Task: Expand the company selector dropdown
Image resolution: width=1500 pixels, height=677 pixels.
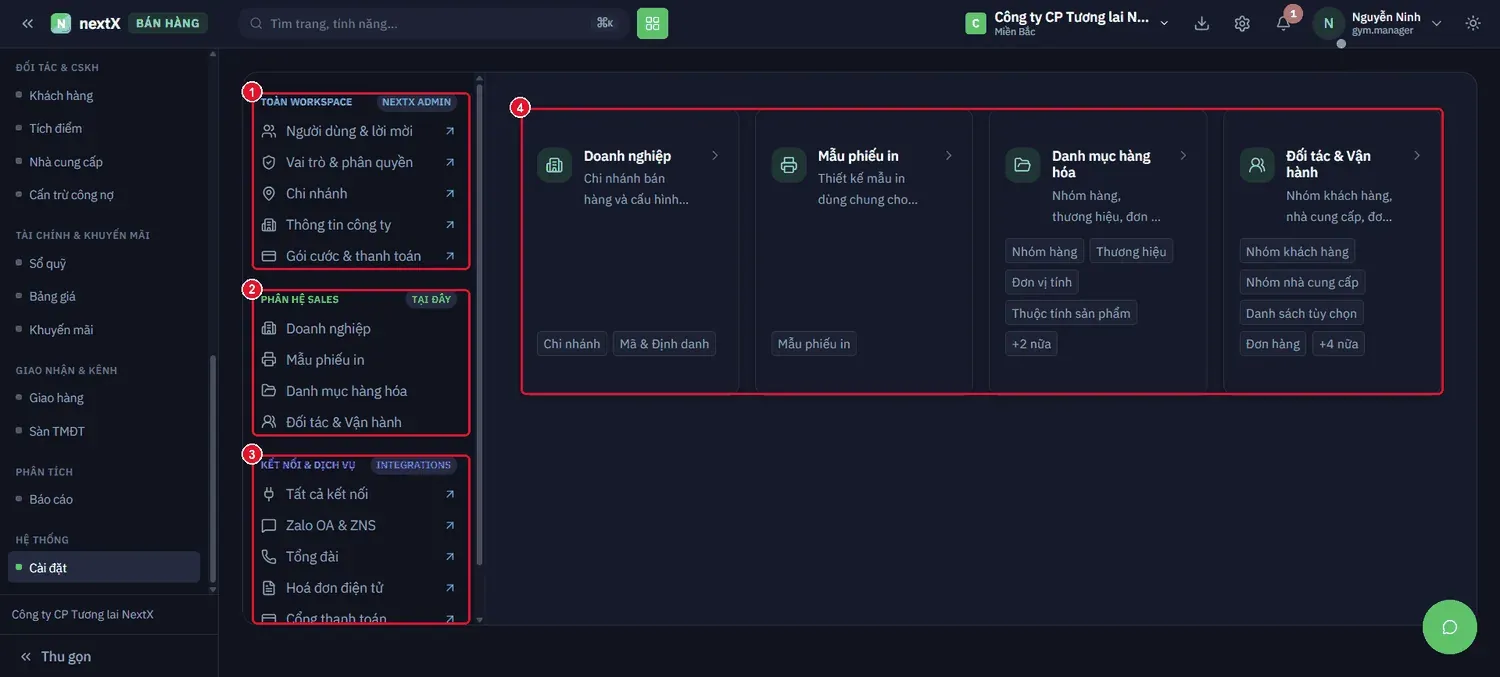Action: click(x=1164, y=23)
